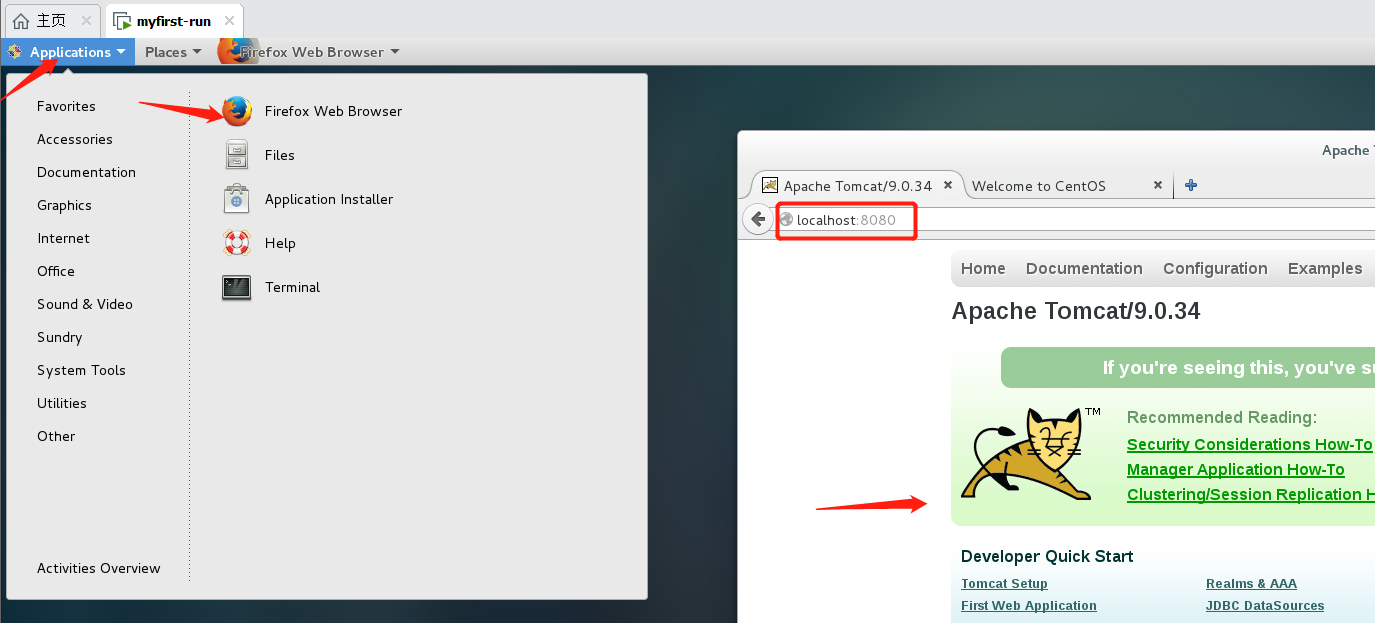Switch to the myfirst-run VM tab

pyautogui.click(x=173, y=21)
